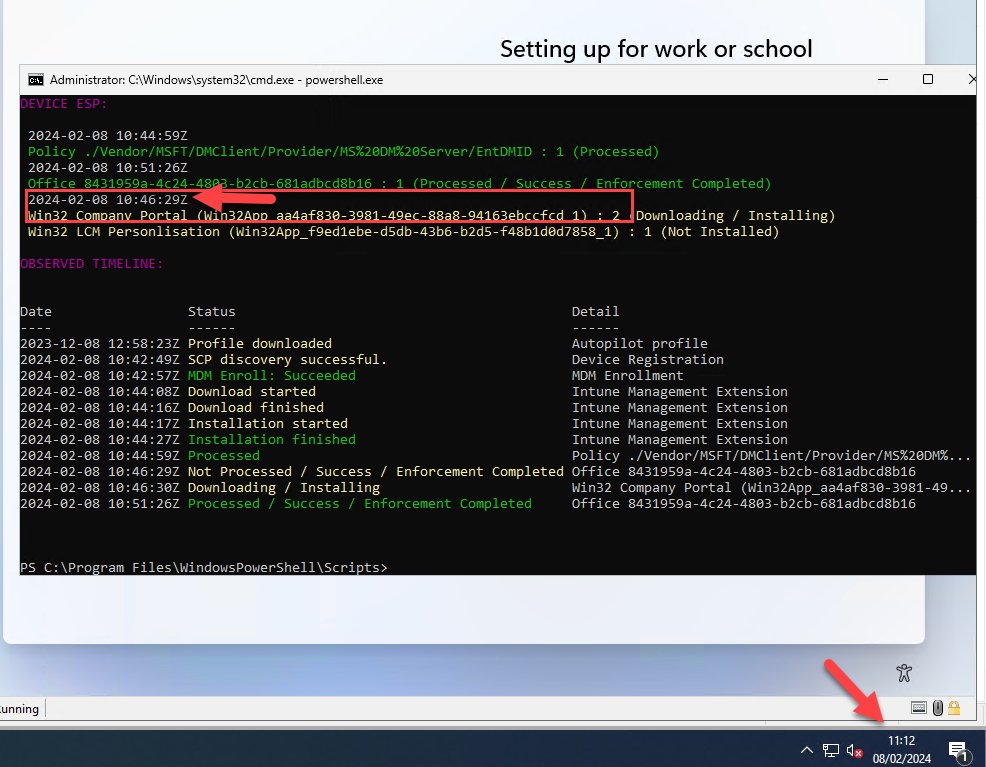Click the 'Download started' status row
The width and height of the screenshot is (986, 767).
(252, 392)
